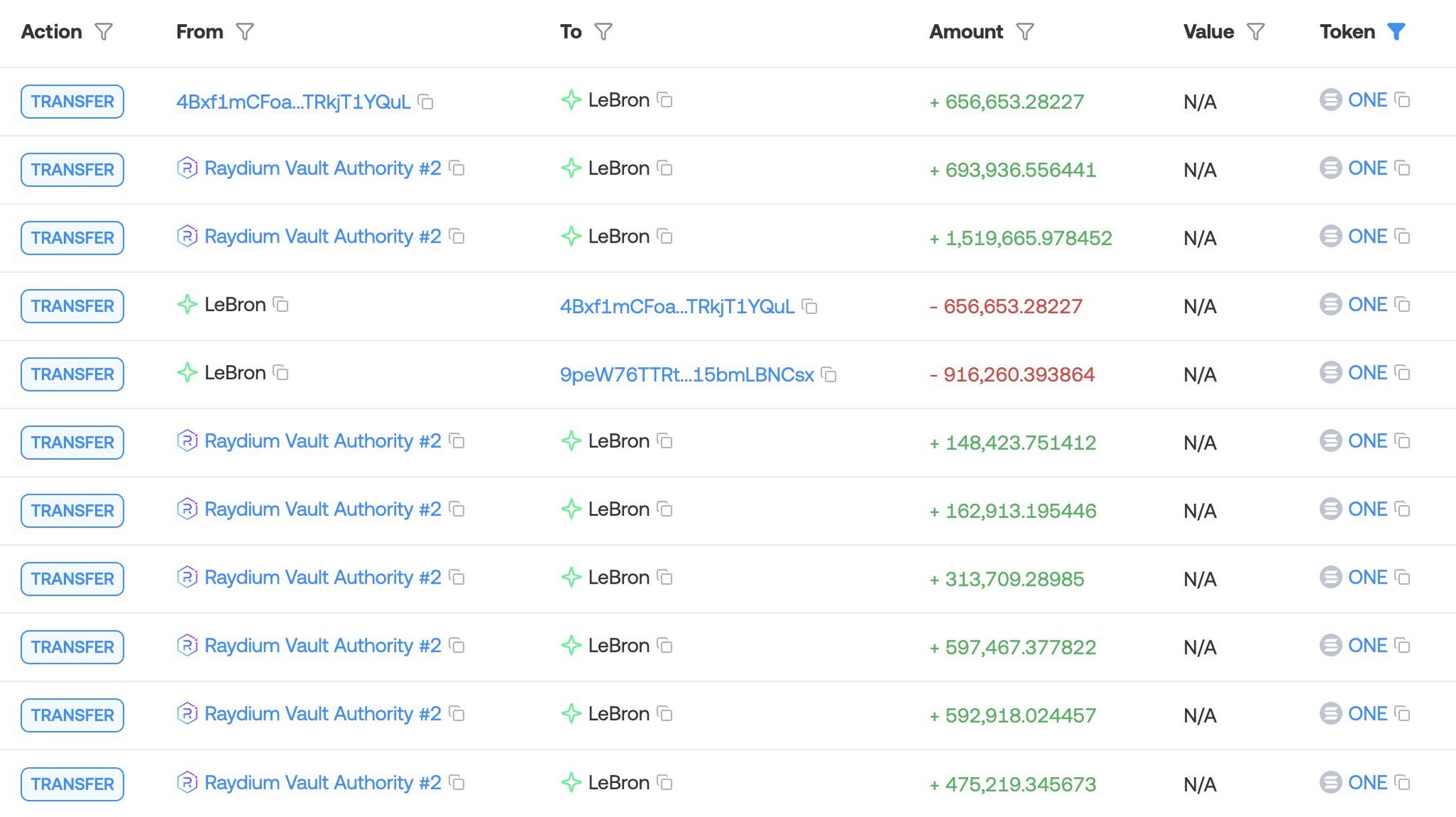Copy LeBron address in the first row

tap(665, 100)
